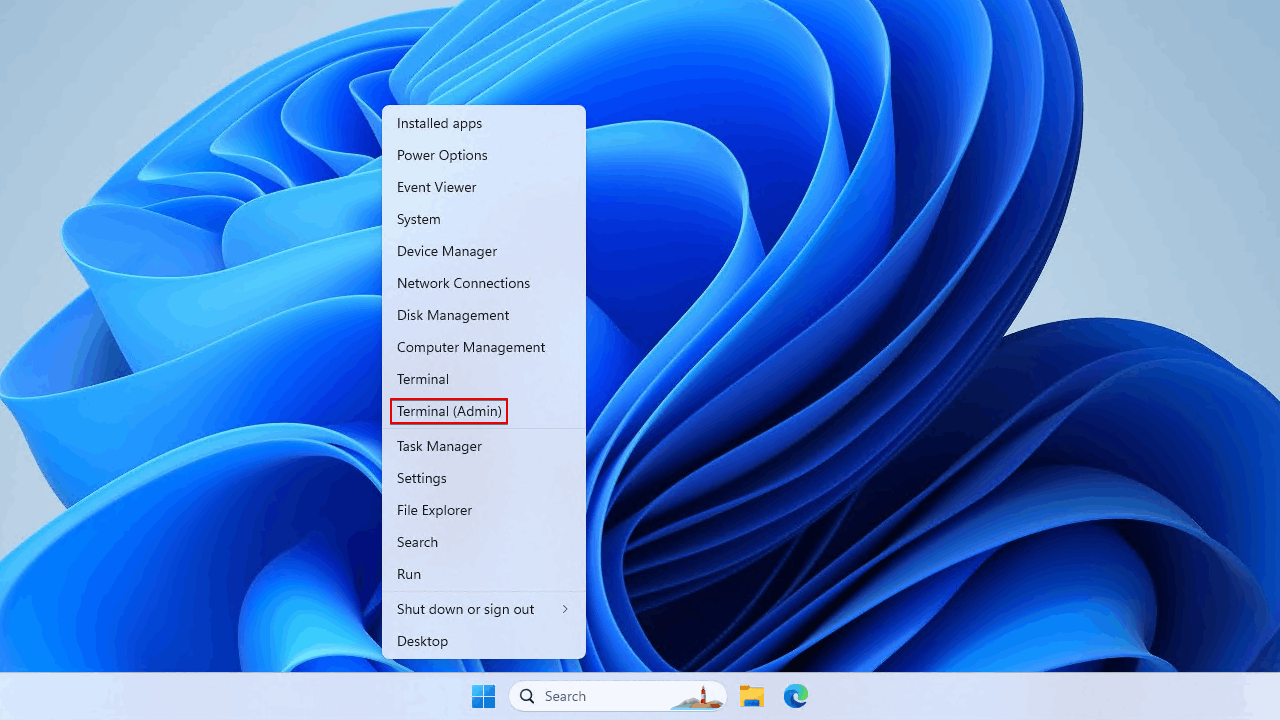Open Terminal (Admin) from the menu
Screen dimensions: 1280x720
coord(449,411)
